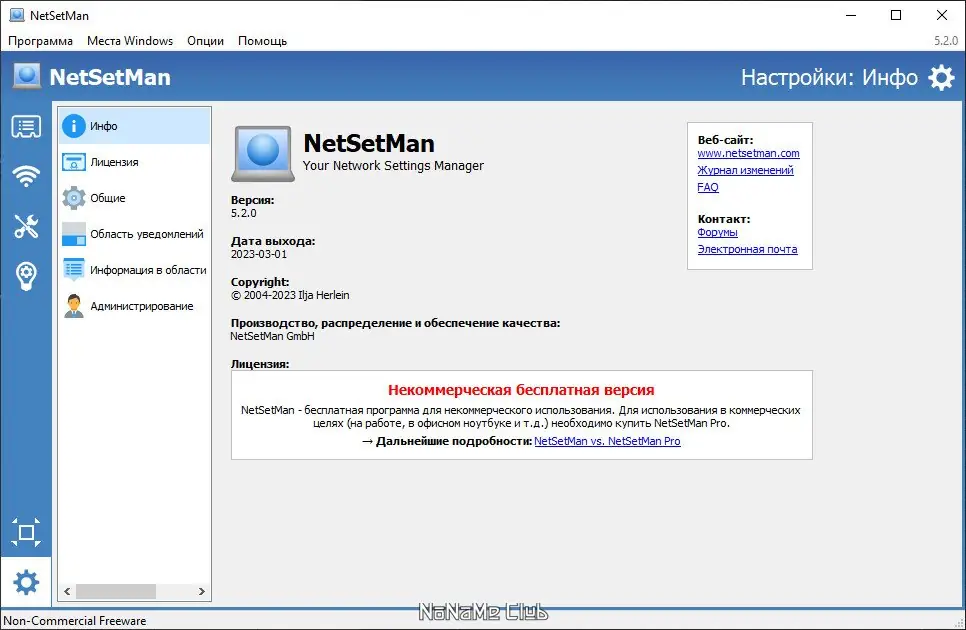Click the copyright text 2004-2023 Ilja Herlein
This screenshot has height=630, width=966.
tap(290, 295)
